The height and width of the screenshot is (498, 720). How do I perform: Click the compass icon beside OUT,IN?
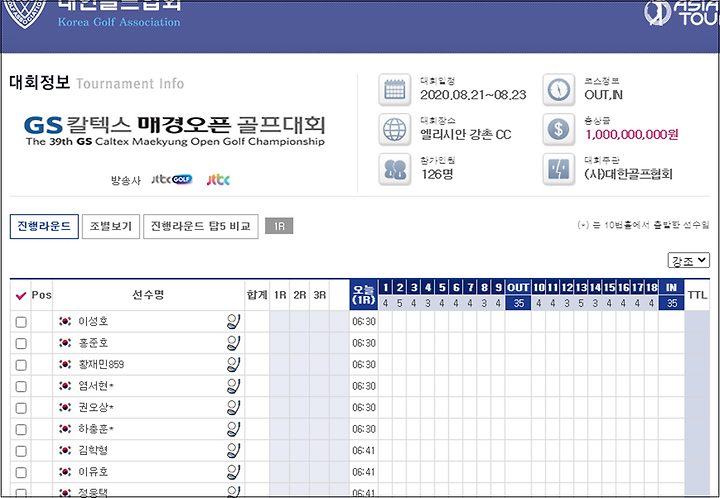pos(558,90)
